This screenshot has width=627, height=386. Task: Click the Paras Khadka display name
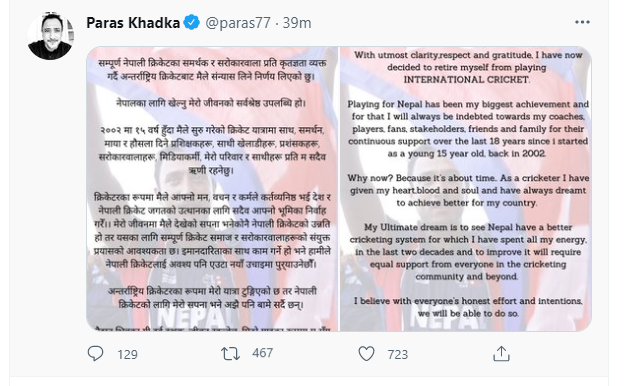[x=133, y=23]
